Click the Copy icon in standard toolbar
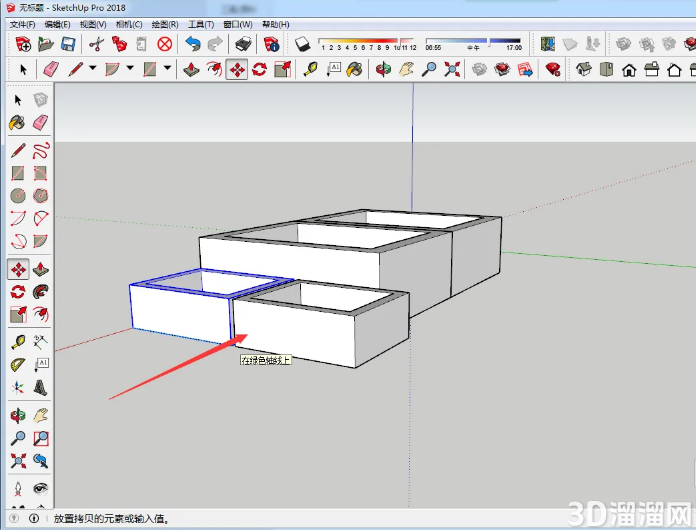 (x=119, y=44)
